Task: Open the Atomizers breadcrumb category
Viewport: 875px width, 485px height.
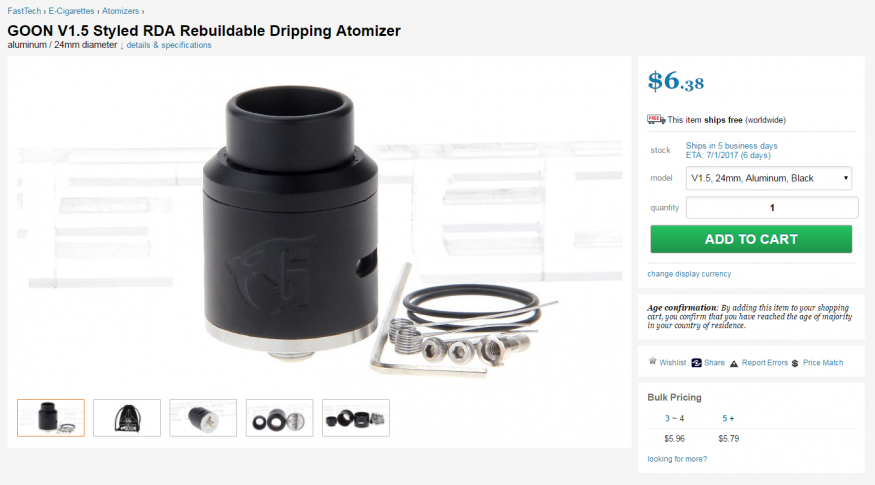Action: 120,11
